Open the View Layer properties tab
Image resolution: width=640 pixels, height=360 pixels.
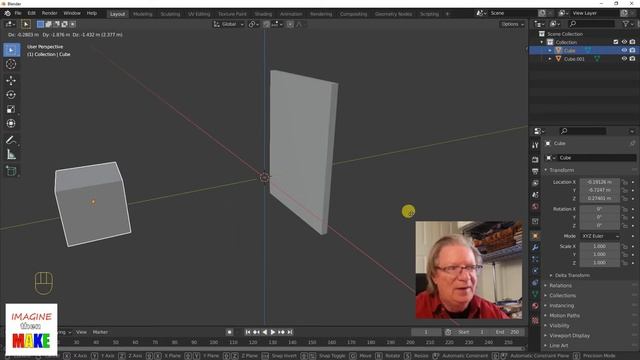click(535, 183)
